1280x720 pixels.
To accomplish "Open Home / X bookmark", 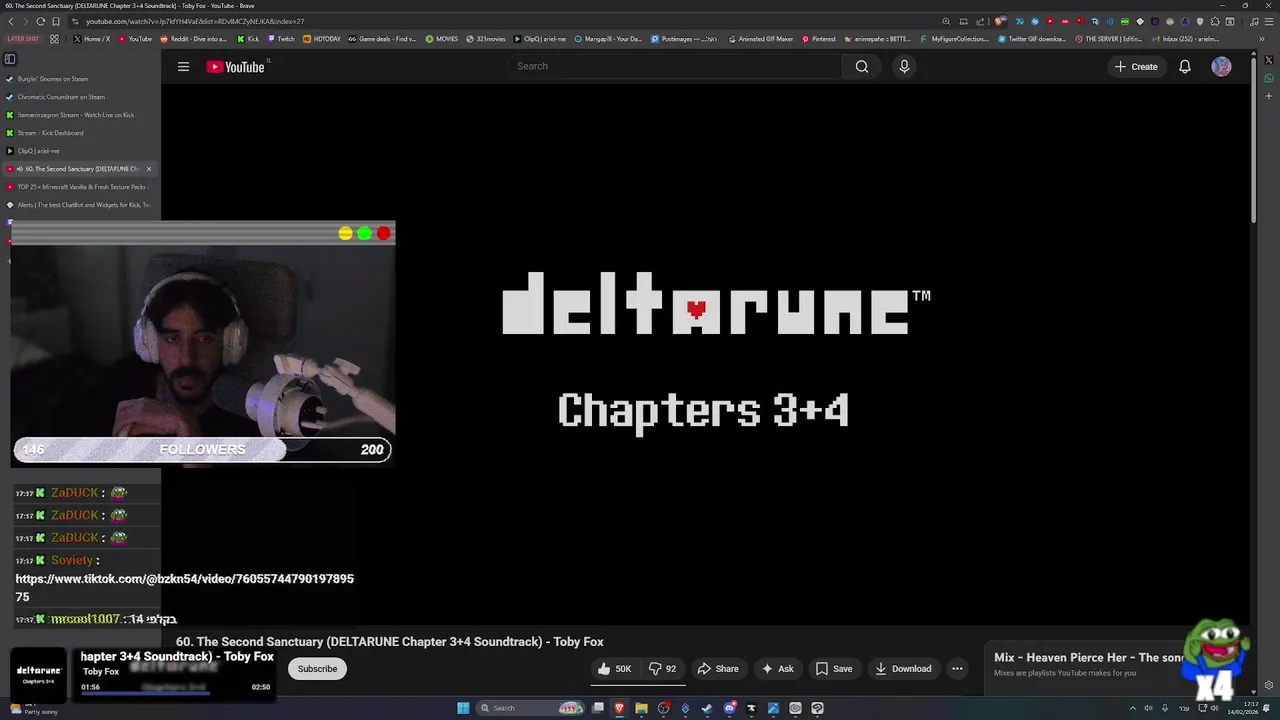I will coord(91,39).
